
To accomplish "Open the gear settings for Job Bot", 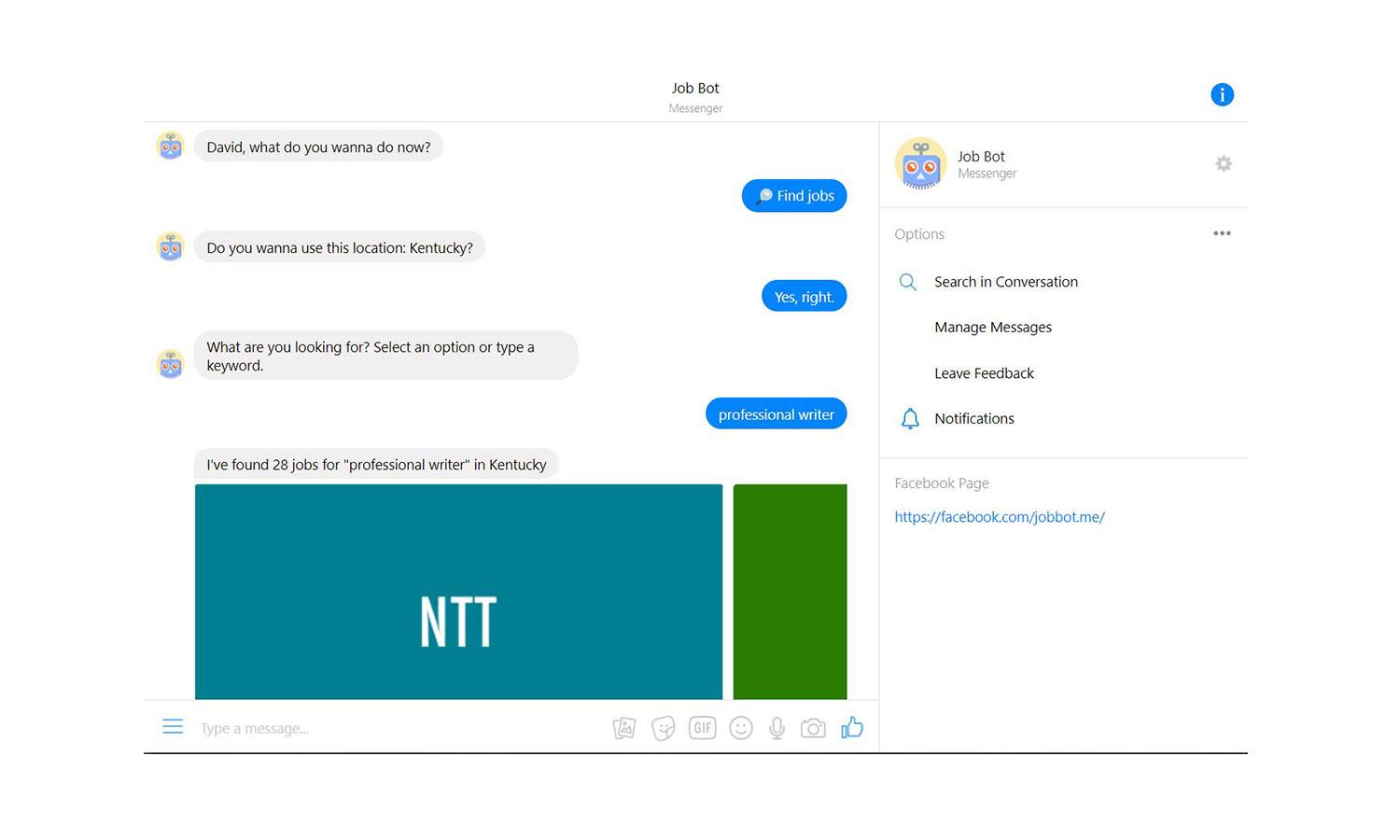I will pos(1224,163).
